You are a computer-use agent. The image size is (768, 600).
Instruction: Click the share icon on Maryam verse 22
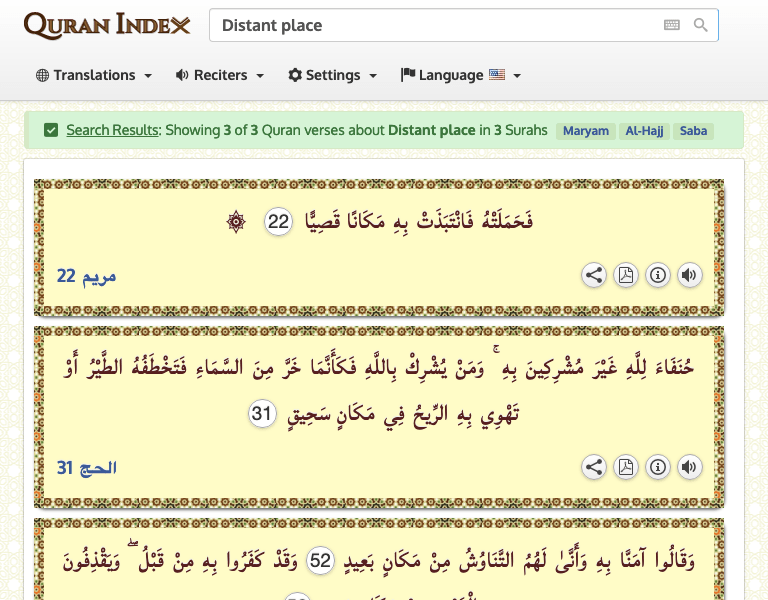[594, 276]
